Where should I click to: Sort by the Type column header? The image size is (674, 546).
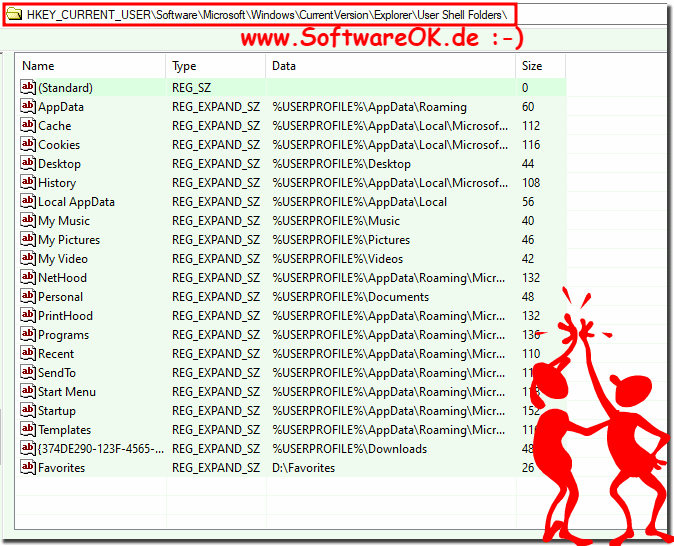tap(216, 66)
